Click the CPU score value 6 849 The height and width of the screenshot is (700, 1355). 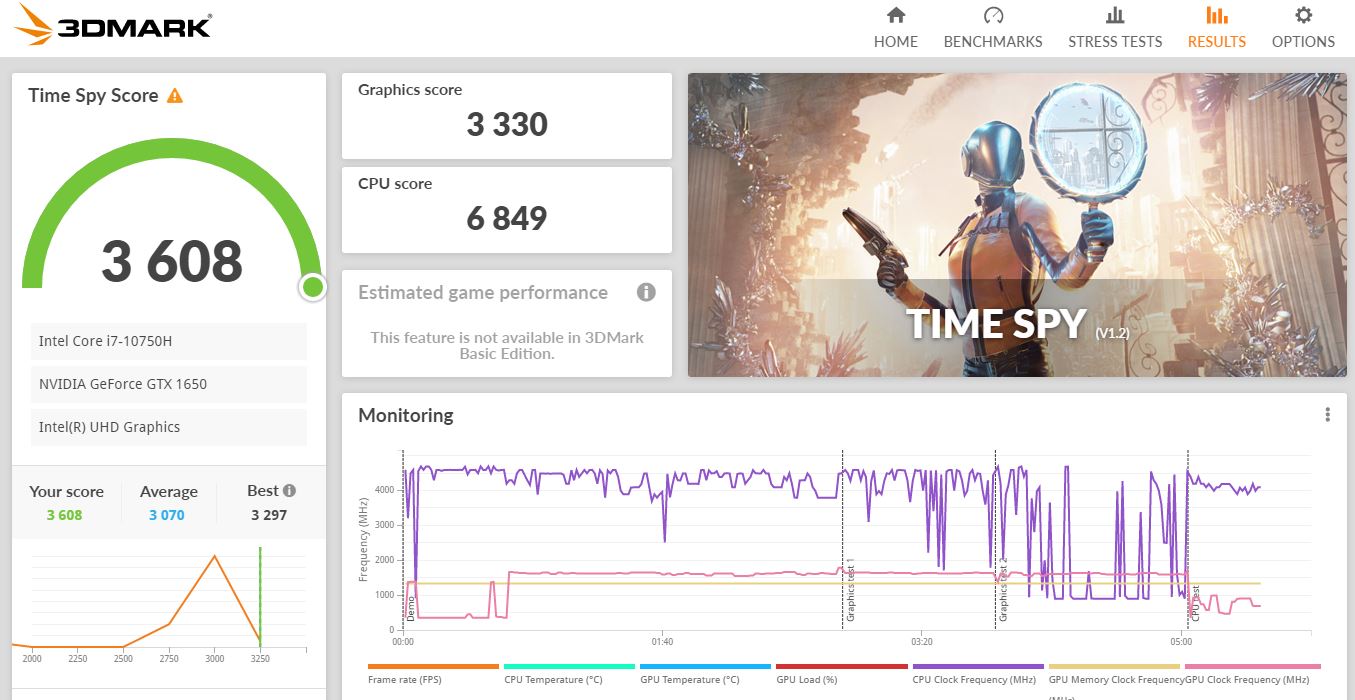tap(507, 219)
